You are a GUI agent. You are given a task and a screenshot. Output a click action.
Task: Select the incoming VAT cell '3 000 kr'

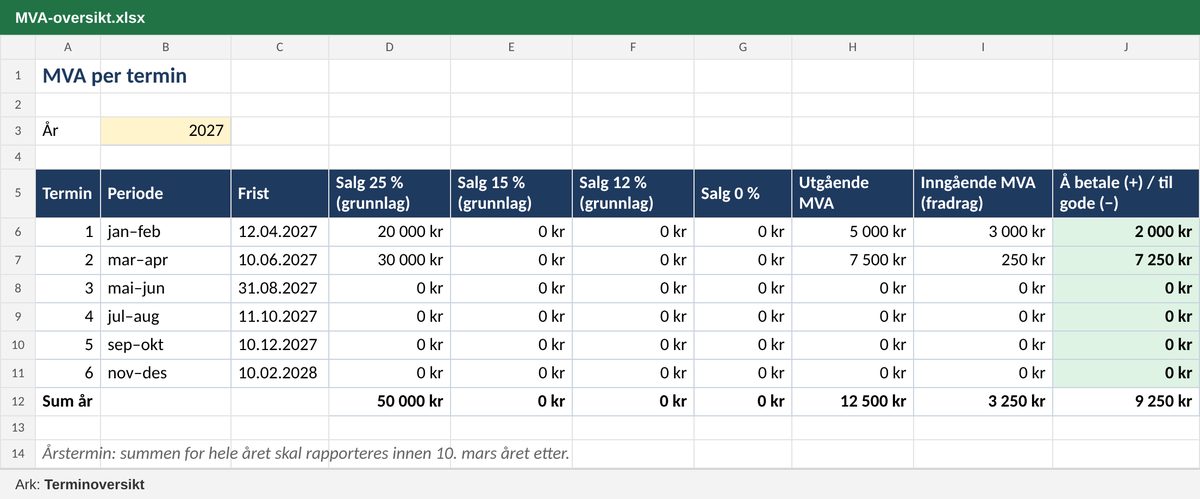[983, 231]
